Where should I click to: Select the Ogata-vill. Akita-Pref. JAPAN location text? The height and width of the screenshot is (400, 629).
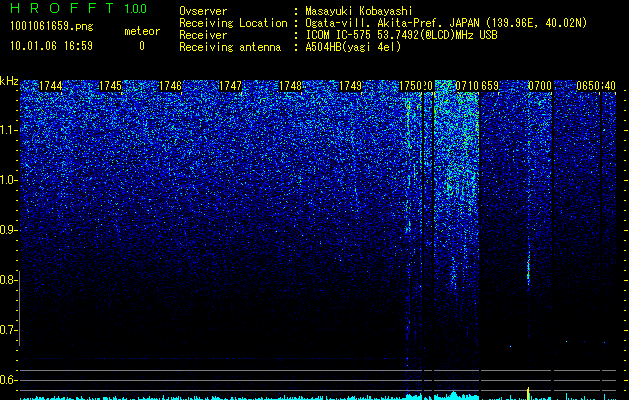point(446,23)
